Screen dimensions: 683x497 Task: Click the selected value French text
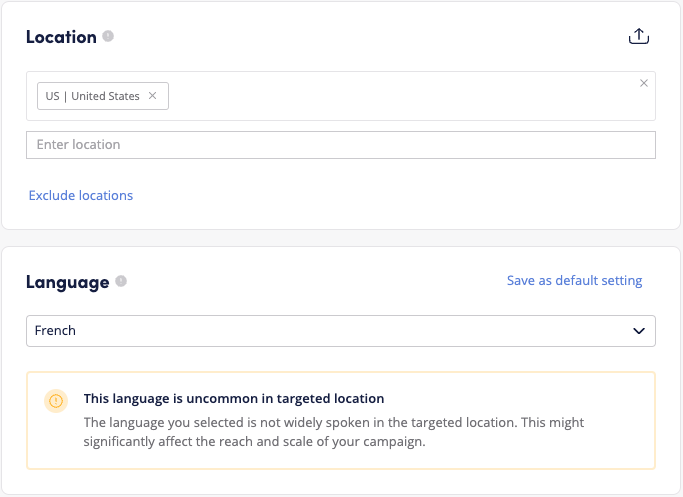pyautogui.click(x=55, y=331)
